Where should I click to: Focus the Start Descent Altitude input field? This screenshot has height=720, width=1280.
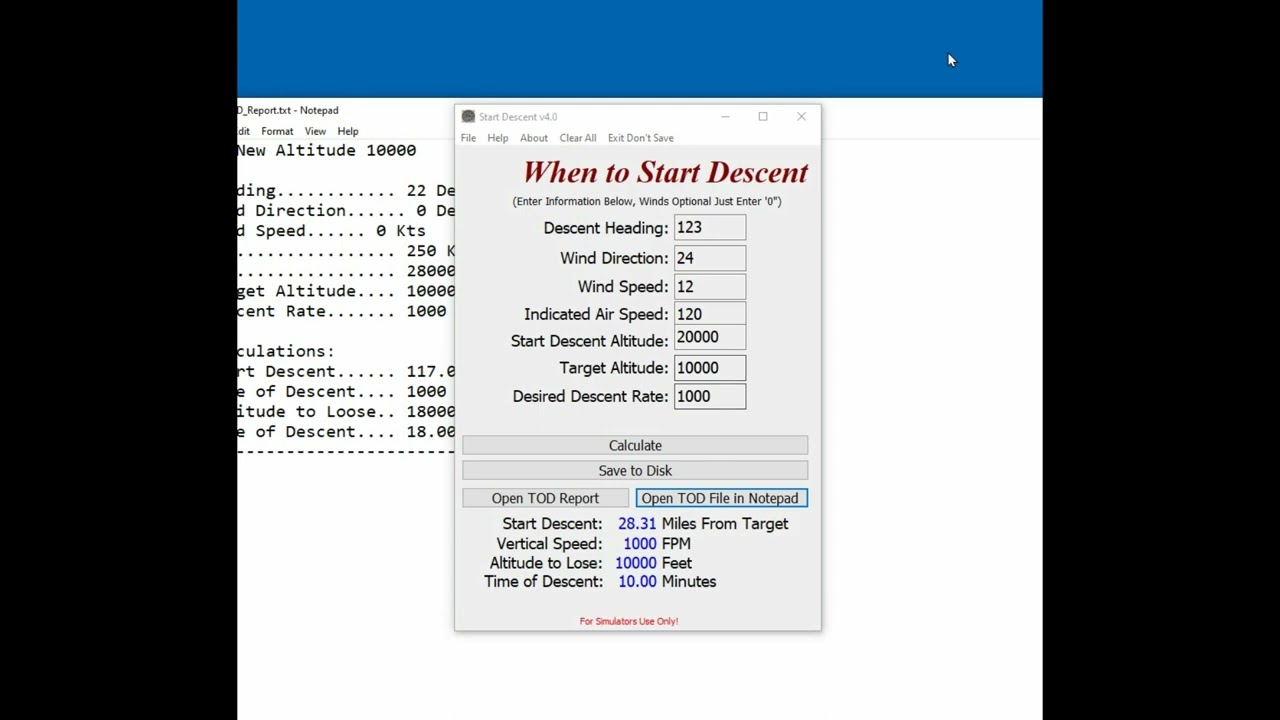click(x=710, y=338)
